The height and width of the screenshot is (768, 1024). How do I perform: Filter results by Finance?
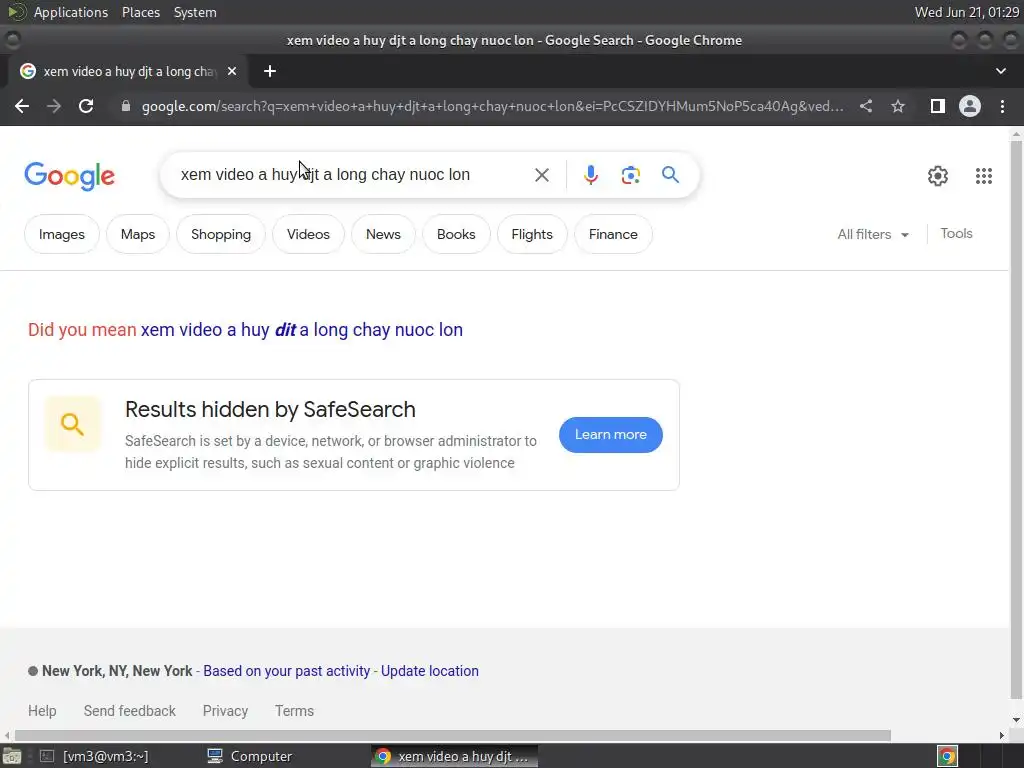(613, 234)
